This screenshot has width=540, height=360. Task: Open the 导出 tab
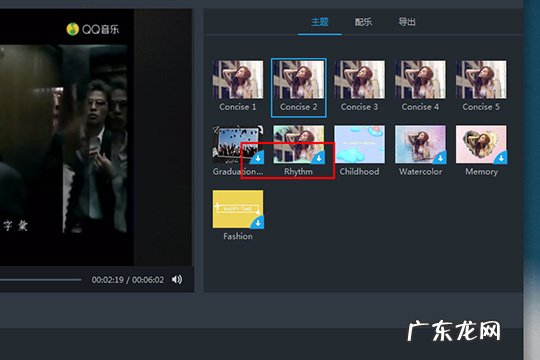407,22
